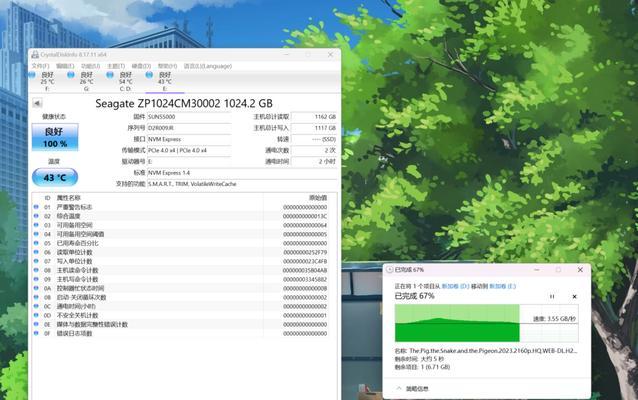Open the 文件(F) menu in CrystalDiskInfo
638x400 pixels.
40,66
